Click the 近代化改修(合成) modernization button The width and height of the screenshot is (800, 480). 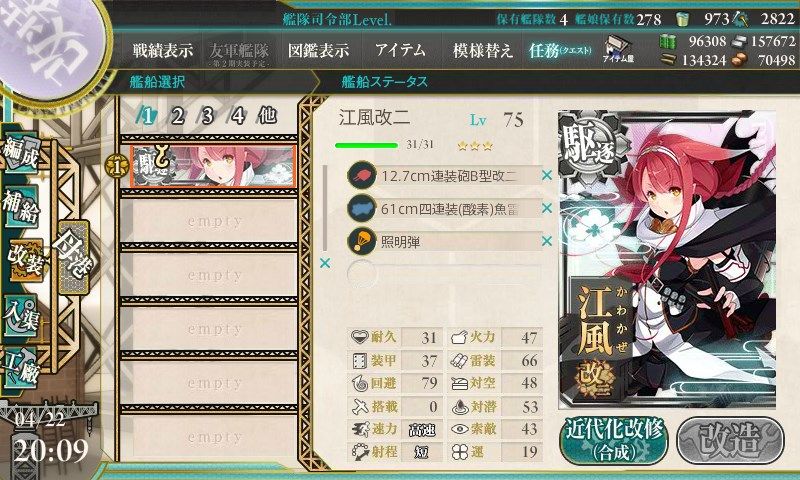coord(614,441)
